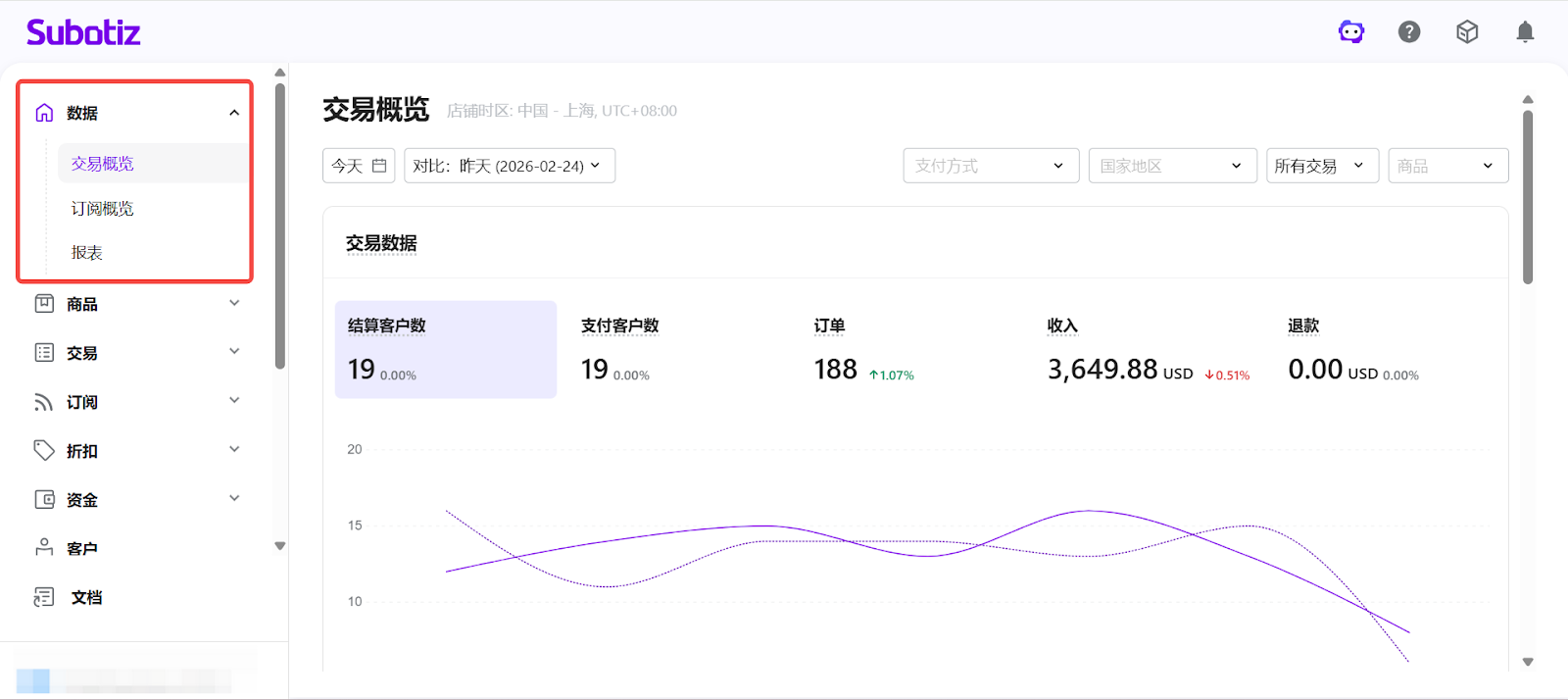Open the cube package icon

1467,32
